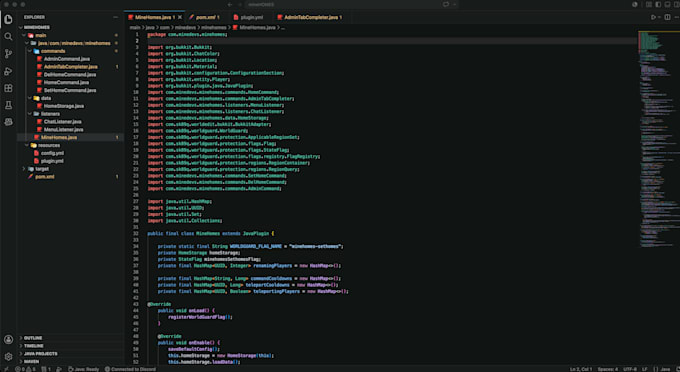The image size is (680, 372).
Task: Open the Source Control view
Action: (8, 54)
